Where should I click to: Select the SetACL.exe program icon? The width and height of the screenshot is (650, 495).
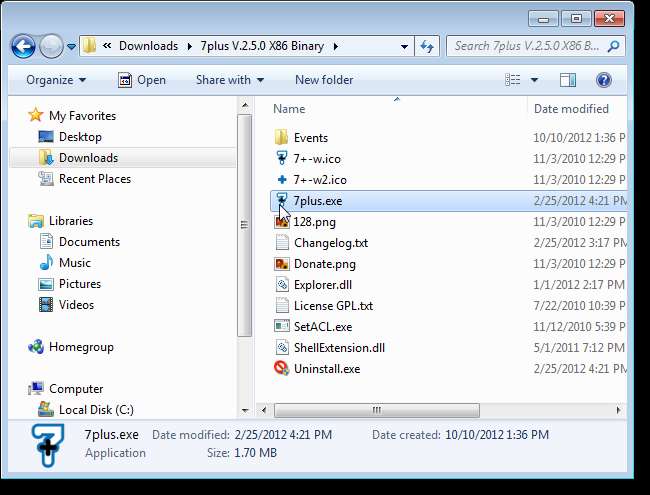click(281, 326)
